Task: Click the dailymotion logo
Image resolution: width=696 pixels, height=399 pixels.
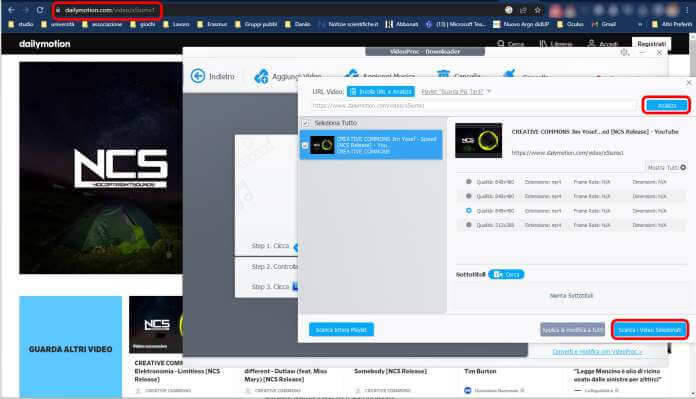Action: [44, 44]
